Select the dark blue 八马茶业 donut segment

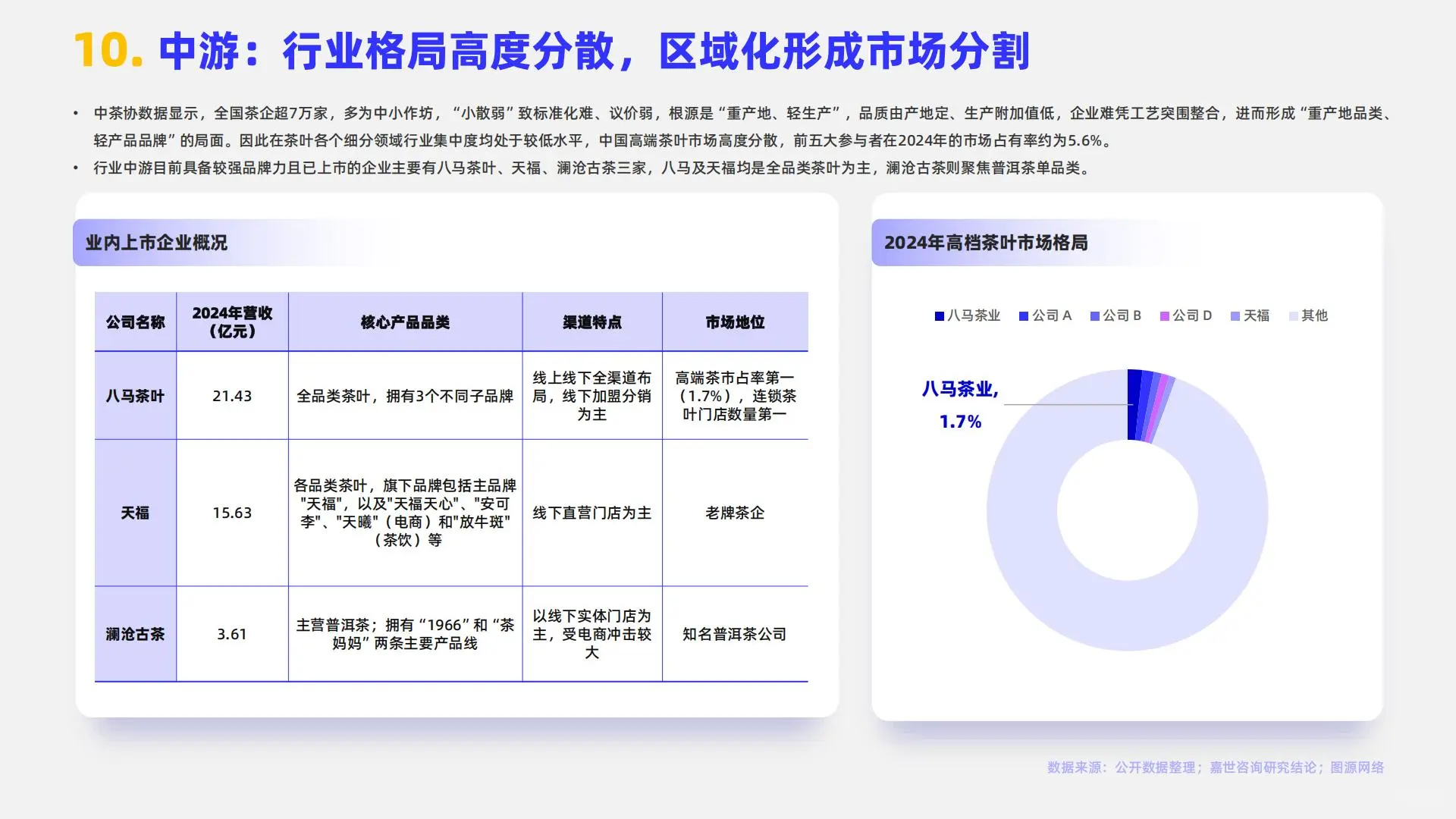[1134, 402]
